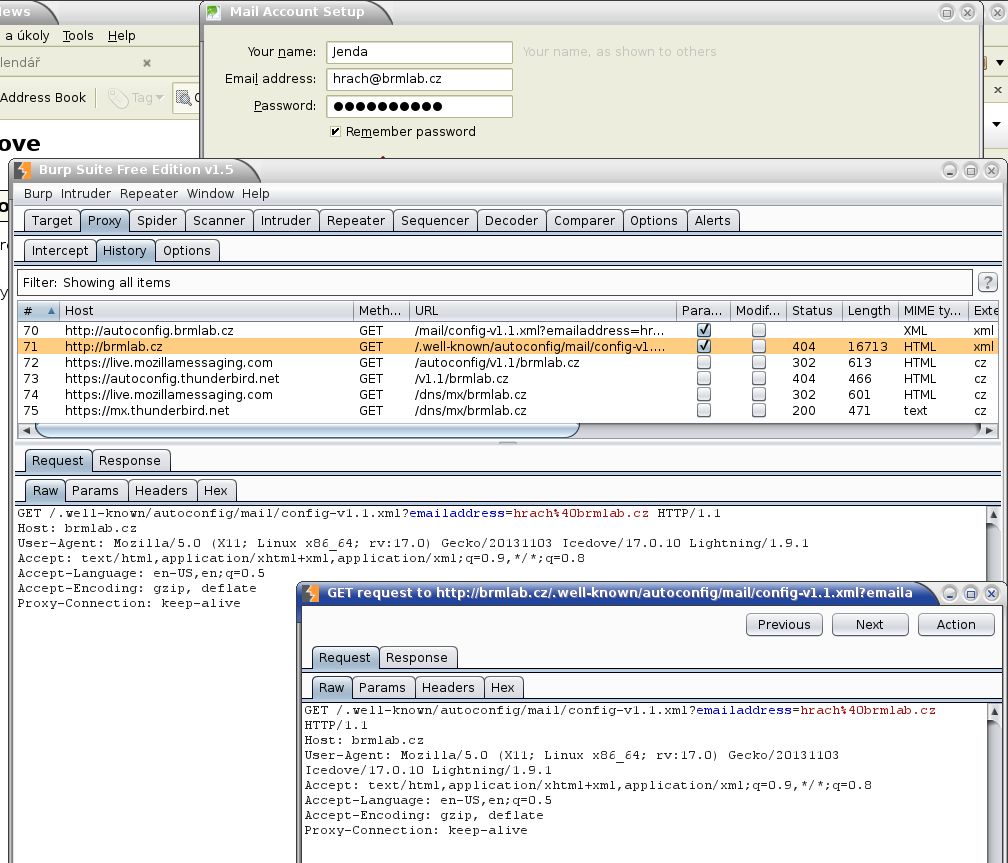Click the Burp Suite logo in title bar
Image resolution: width=1008 pixels, height=863 pixels.
pyautogui.click(x=23, y=170)
